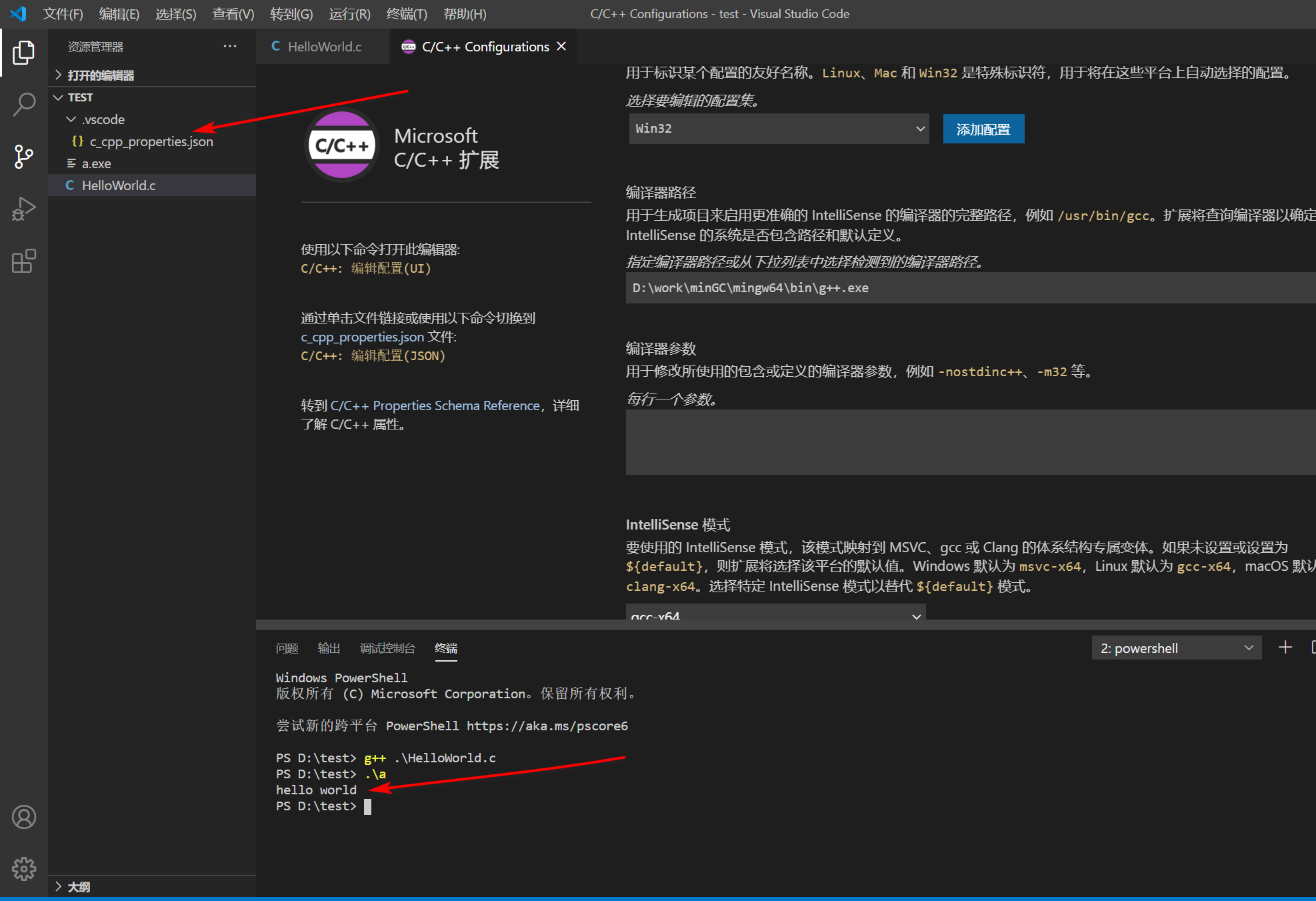Click the new terminal plus icon
The width and height of the screenshot is (1316, 901).
pyautogui.click(x=1285, y=648)
